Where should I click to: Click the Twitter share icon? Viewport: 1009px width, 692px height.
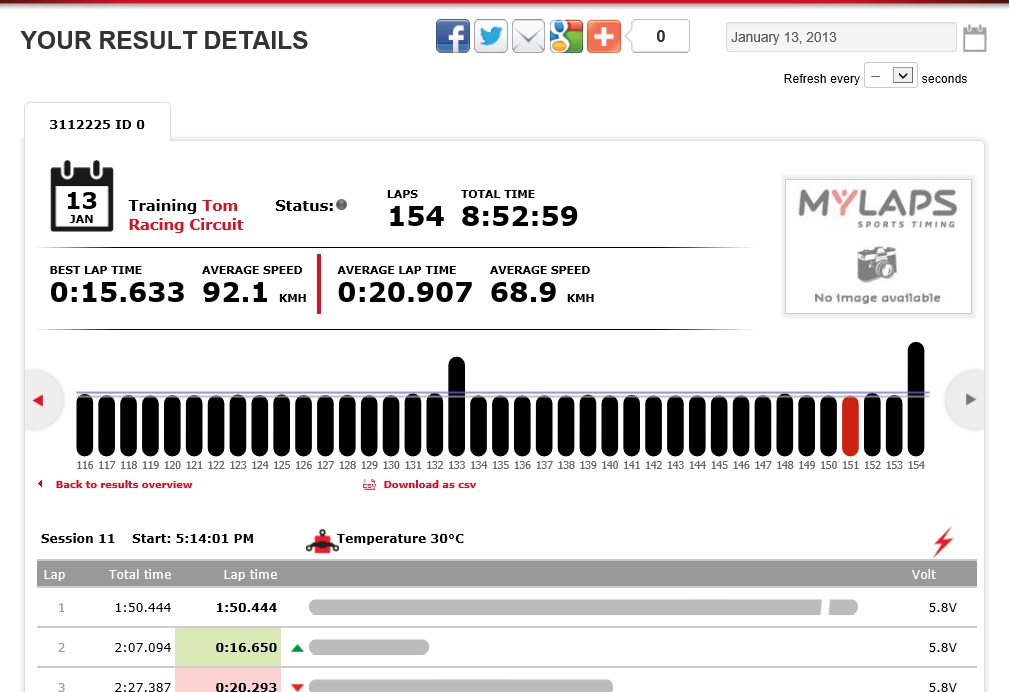(x=490, y=37)
